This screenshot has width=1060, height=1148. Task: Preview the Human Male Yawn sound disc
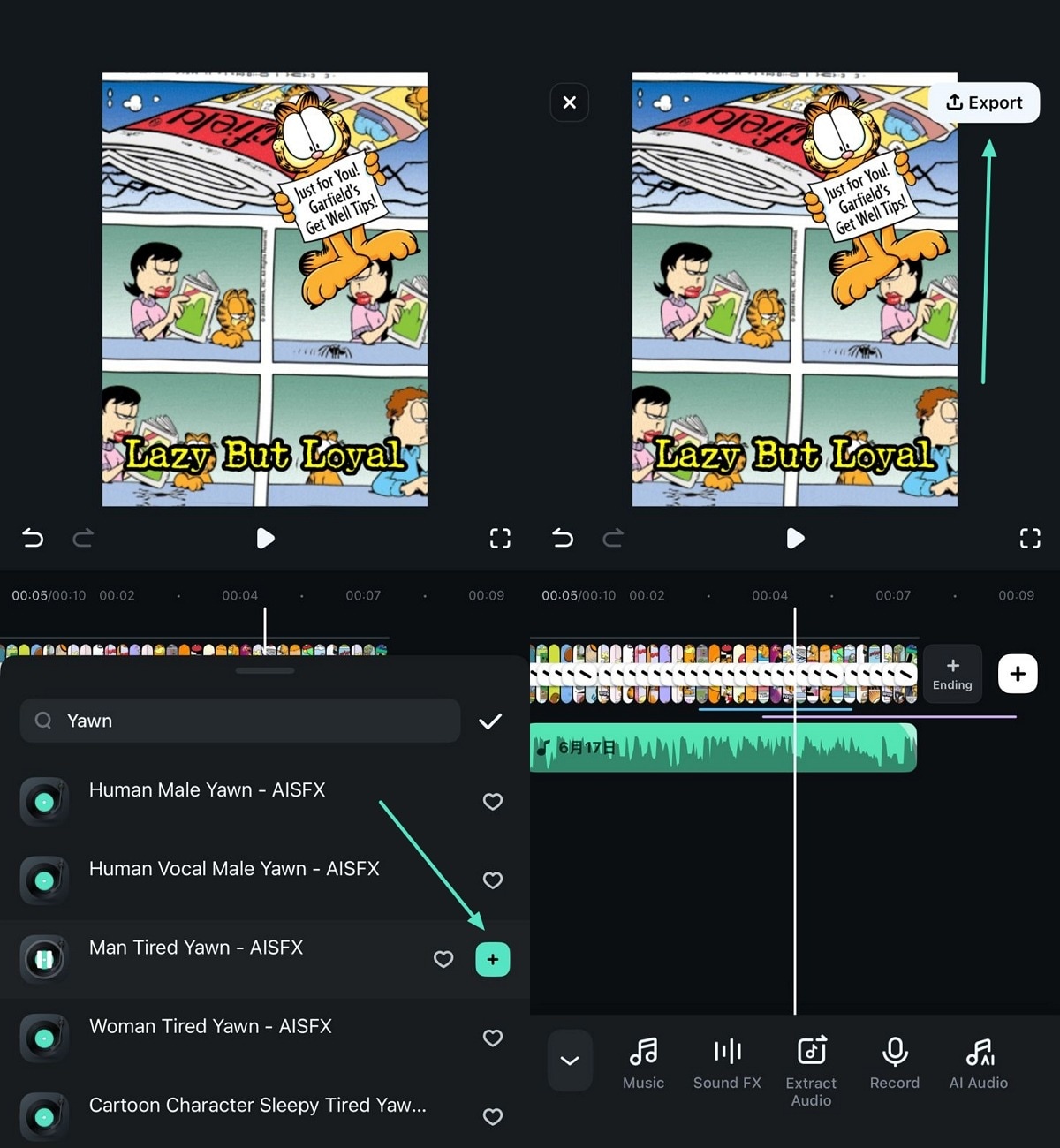pyautogui.click(x=44, y=802)
